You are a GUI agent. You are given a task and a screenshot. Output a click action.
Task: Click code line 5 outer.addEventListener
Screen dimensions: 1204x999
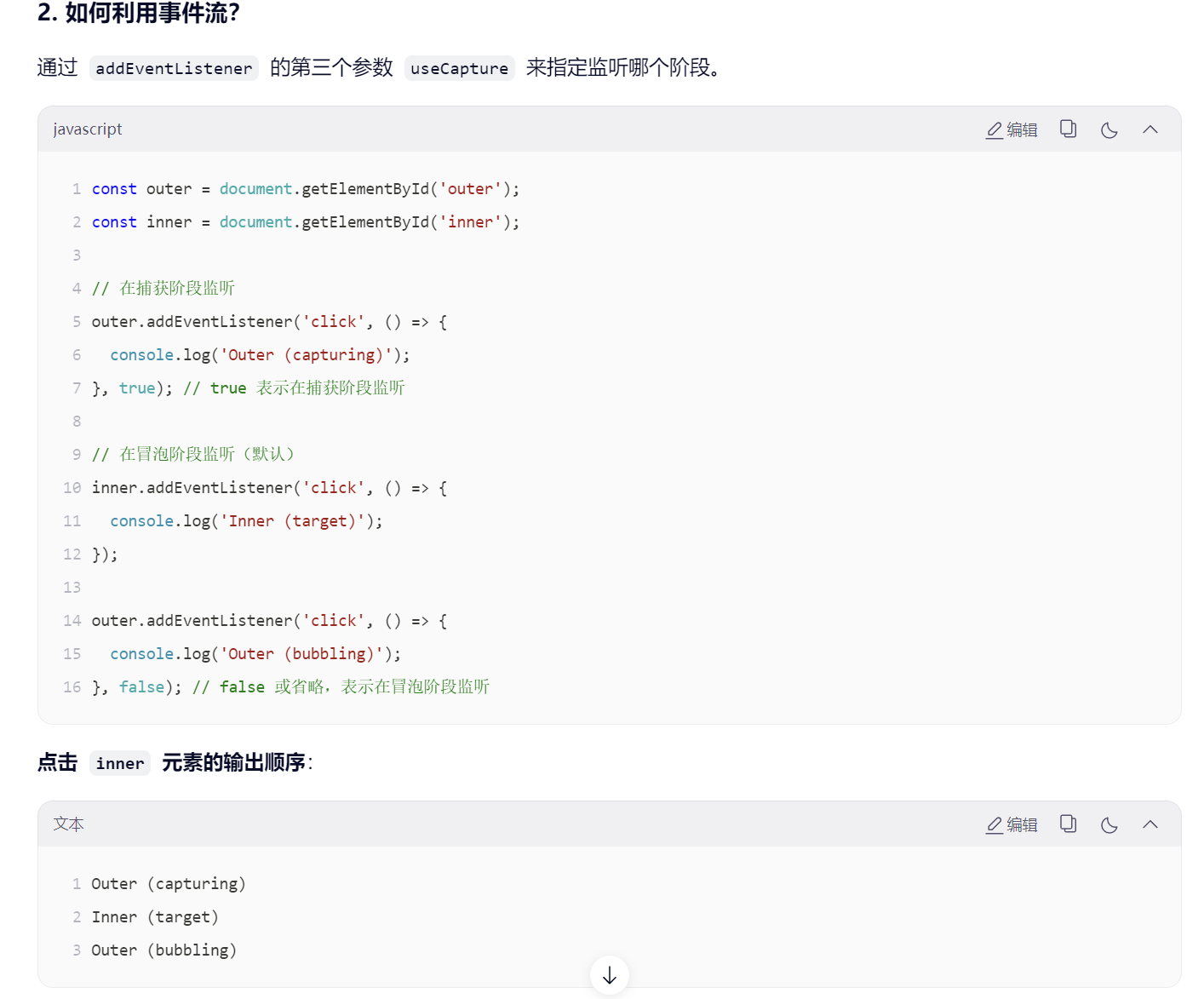[x=269, y=322]
